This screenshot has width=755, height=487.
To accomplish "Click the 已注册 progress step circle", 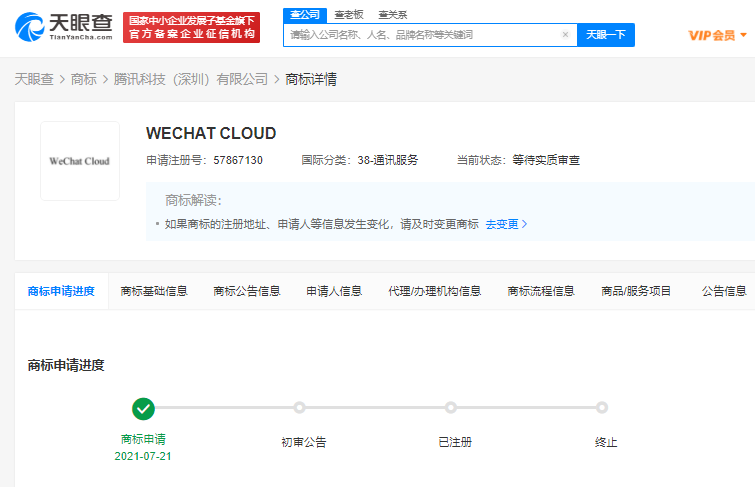I will coord(451,408).
